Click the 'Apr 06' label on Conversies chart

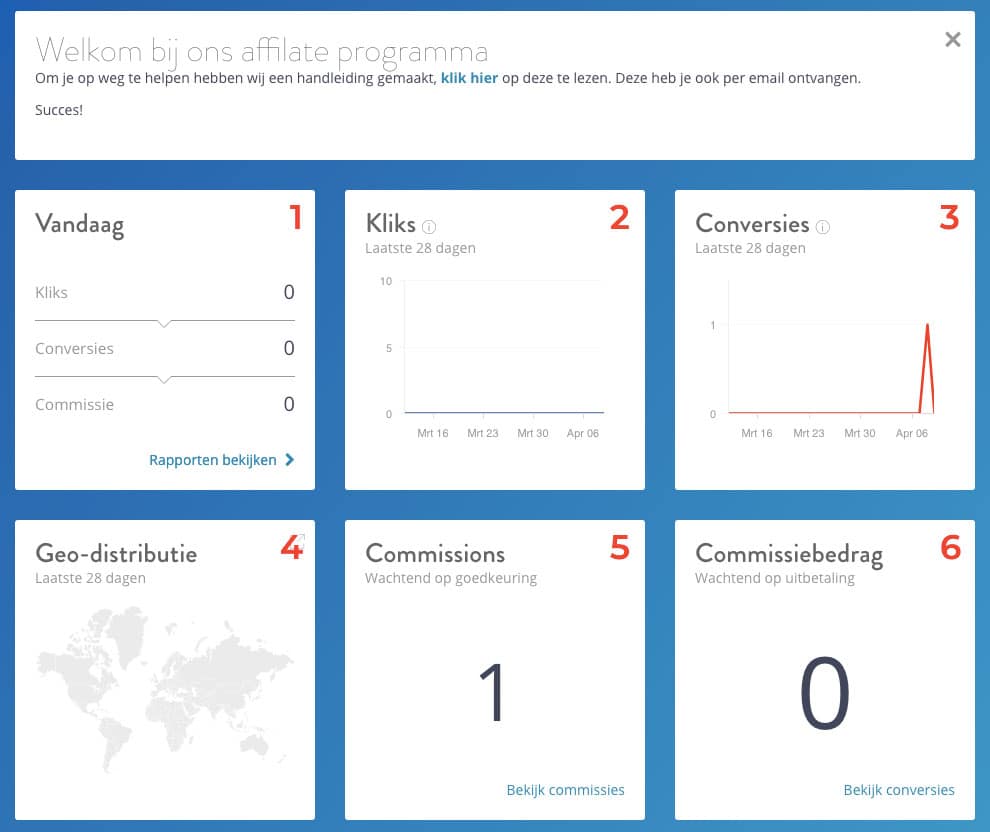911,434
